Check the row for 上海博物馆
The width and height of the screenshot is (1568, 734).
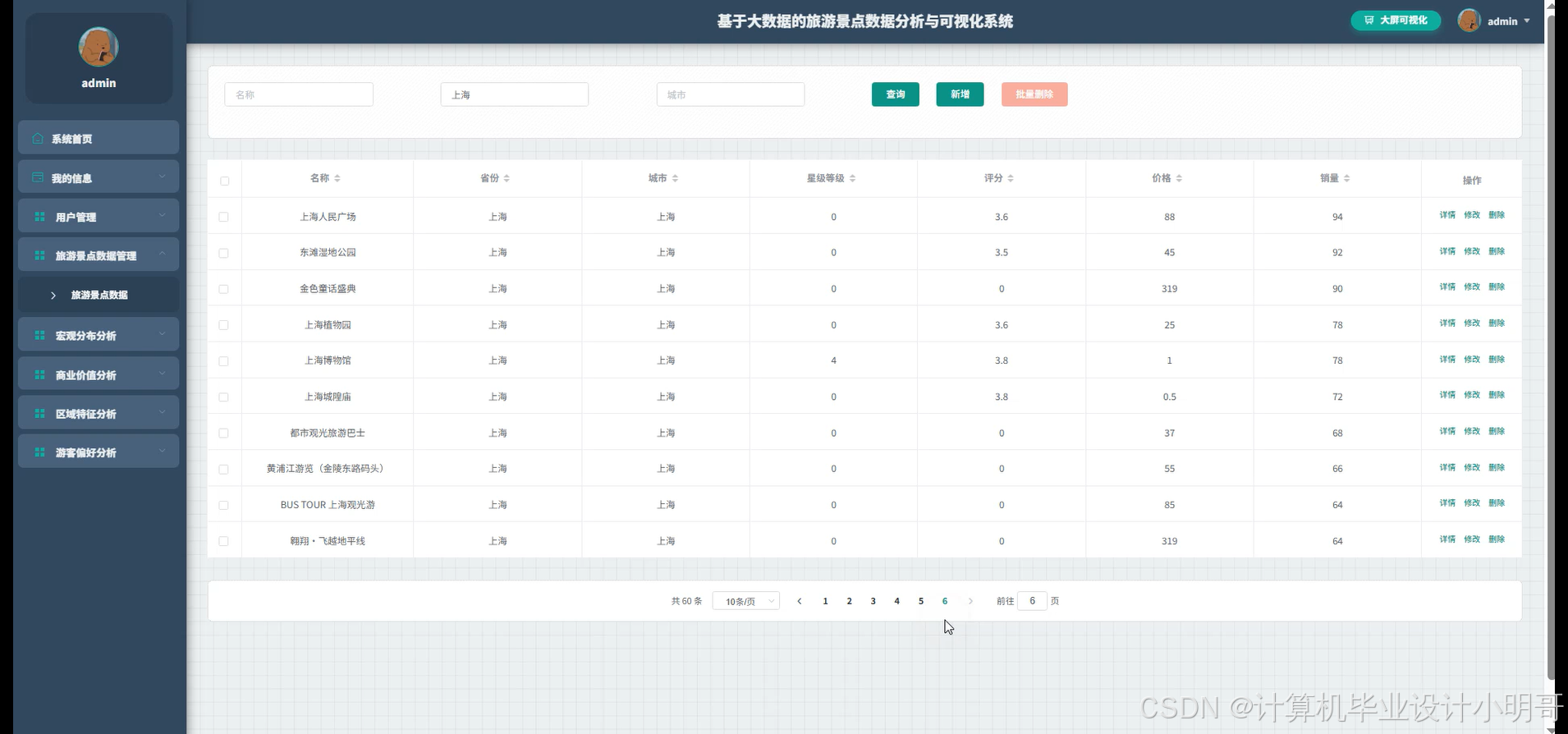[223, 361]
